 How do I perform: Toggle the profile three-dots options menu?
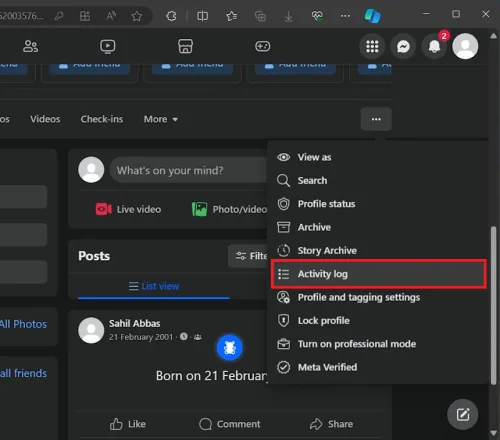tap(376, 119)
